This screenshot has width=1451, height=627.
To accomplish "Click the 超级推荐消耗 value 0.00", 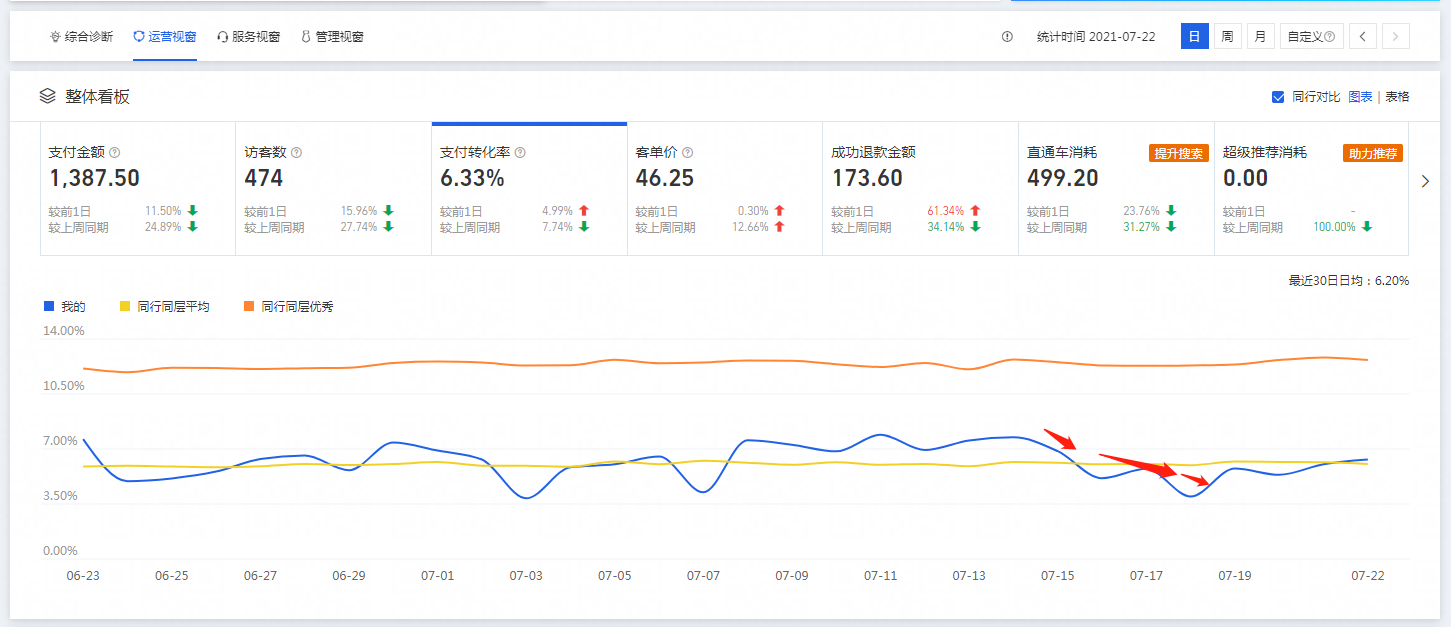I will [1246, 179].
